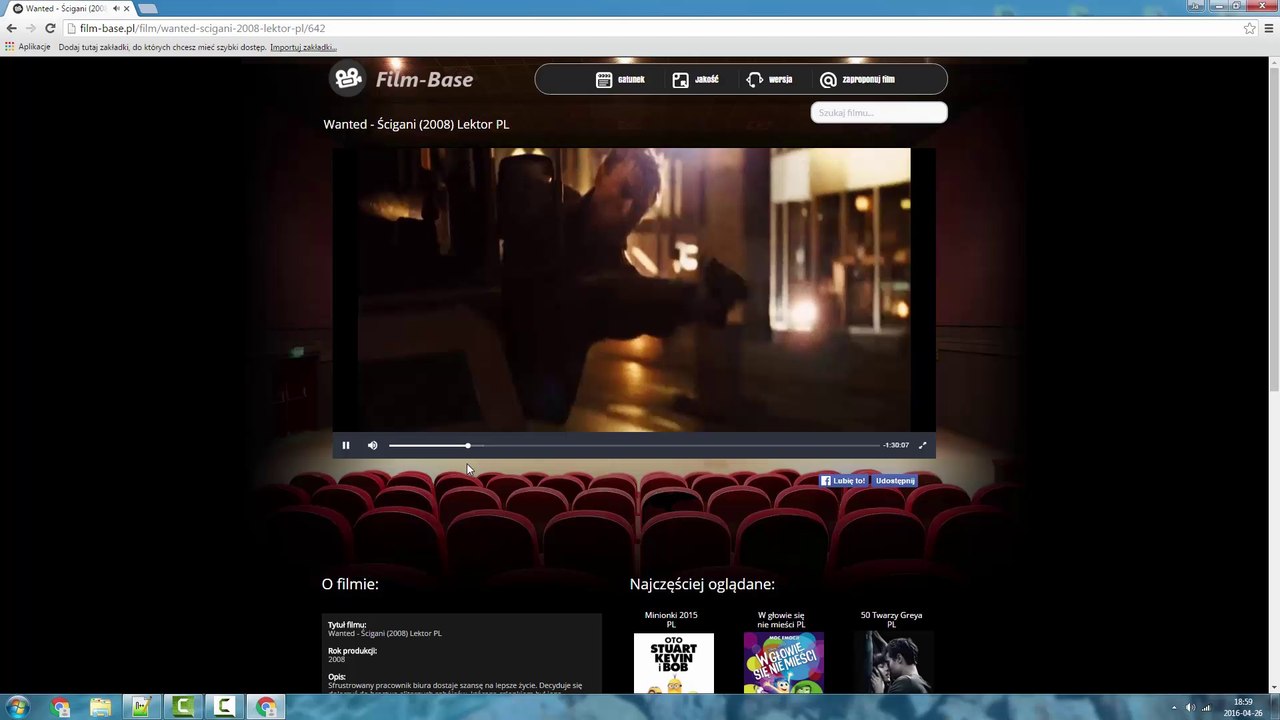Go back to the previous browser page
The image size is (1280, 720).
pos(12,28)
